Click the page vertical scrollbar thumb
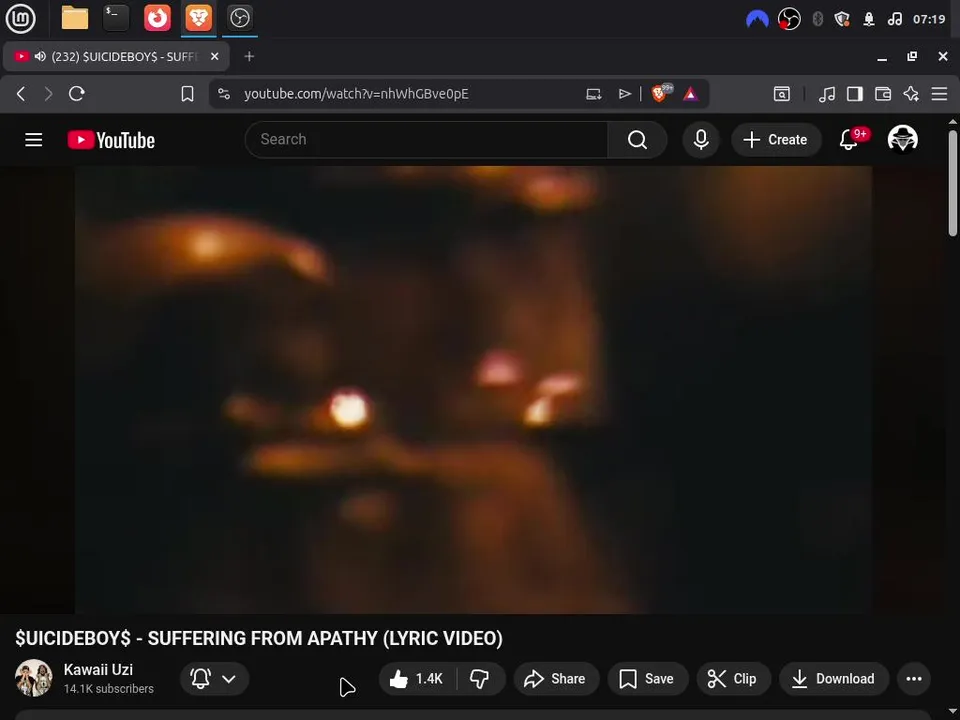960x720 pixels. [x=953, y=182]
